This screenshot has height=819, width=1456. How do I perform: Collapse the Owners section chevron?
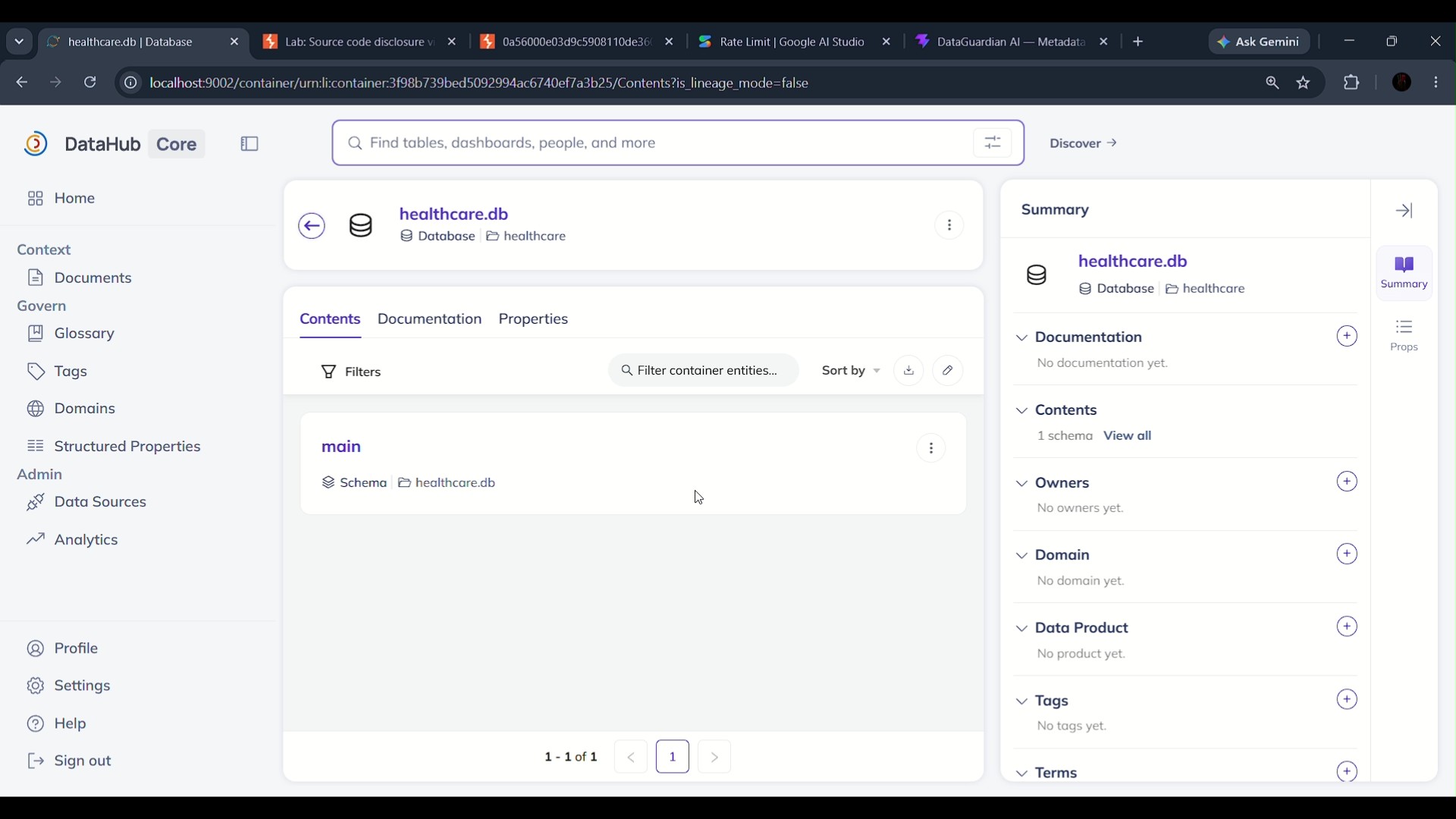click(x=1022, y=484)
